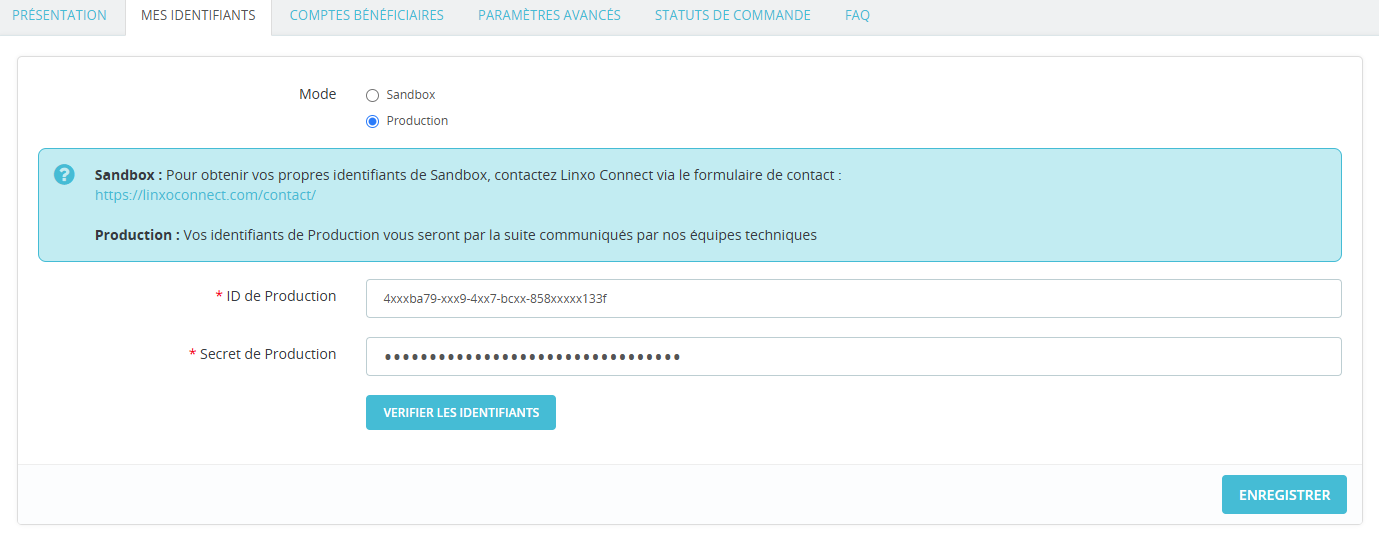The width and height of the screenshot is (1379, 559).
Task: Switch to the Statuts de Commande tab
Action: 732,16
